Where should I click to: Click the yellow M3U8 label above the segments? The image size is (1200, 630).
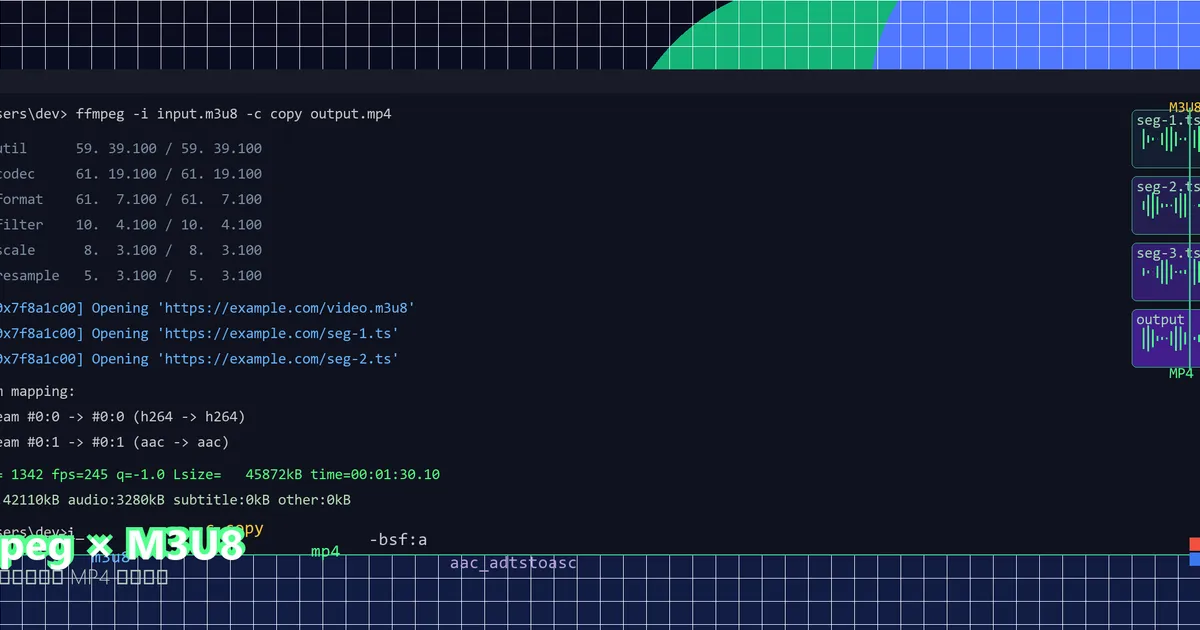(x=1185, y=106)
